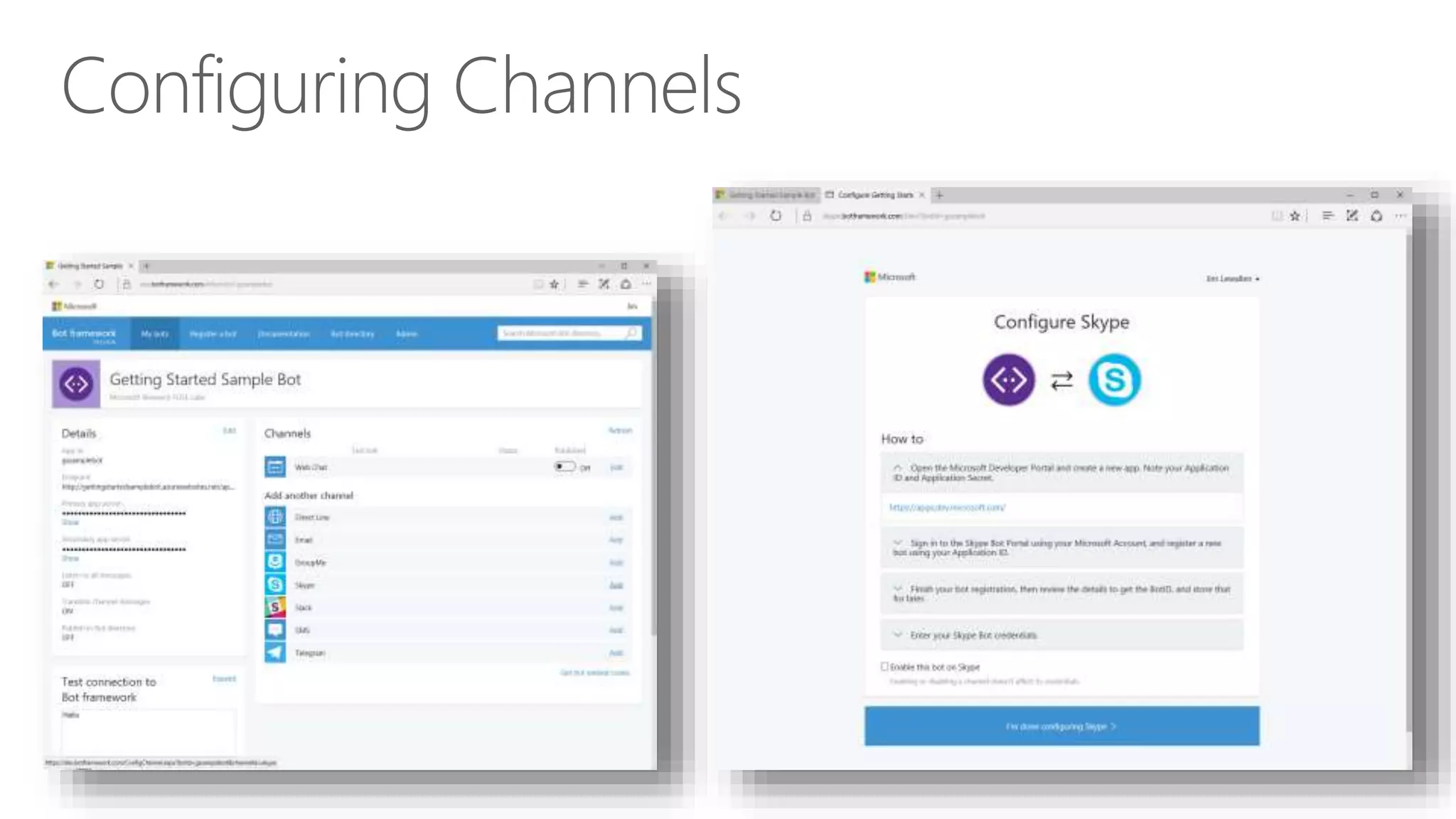Click Add for the GroupMe channel
This screenshot has width=1456, height=819.
tap(616, 562)
